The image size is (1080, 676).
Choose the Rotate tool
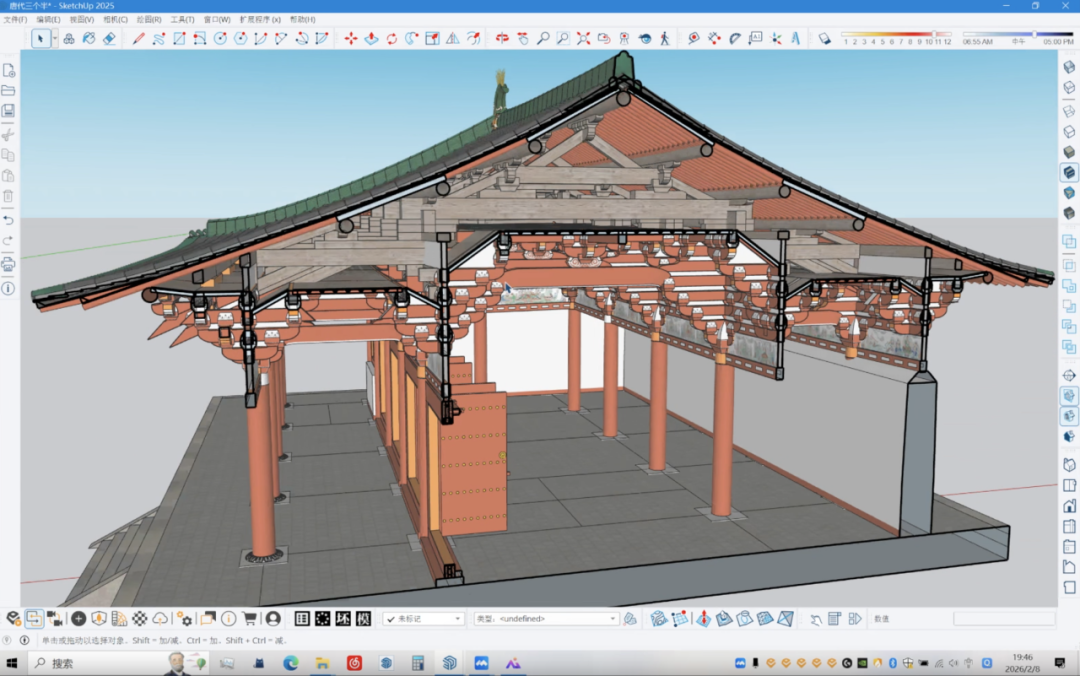point(391,39)
